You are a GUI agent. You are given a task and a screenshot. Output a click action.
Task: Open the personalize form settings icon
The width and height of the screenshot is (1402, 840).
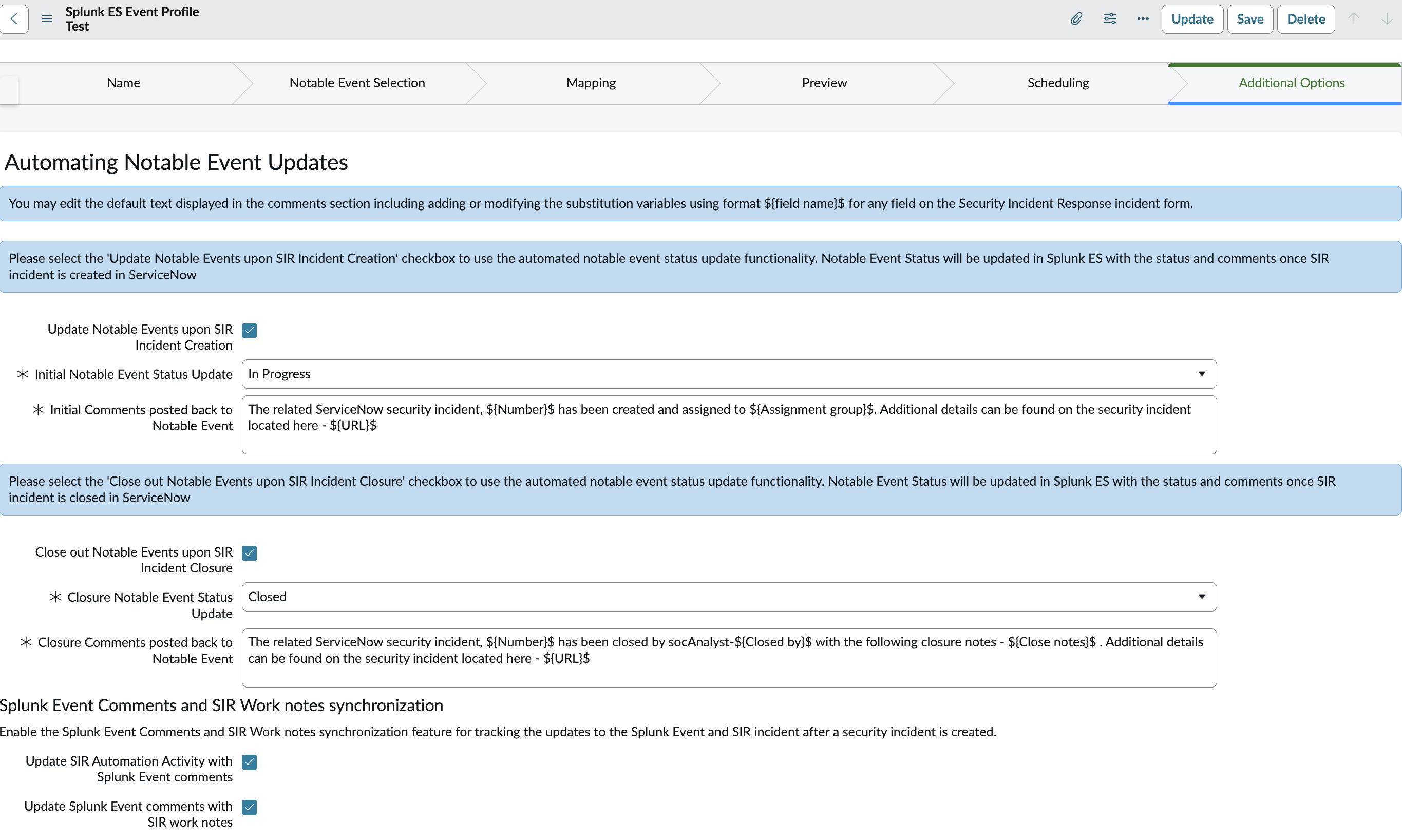[1109, 18]
